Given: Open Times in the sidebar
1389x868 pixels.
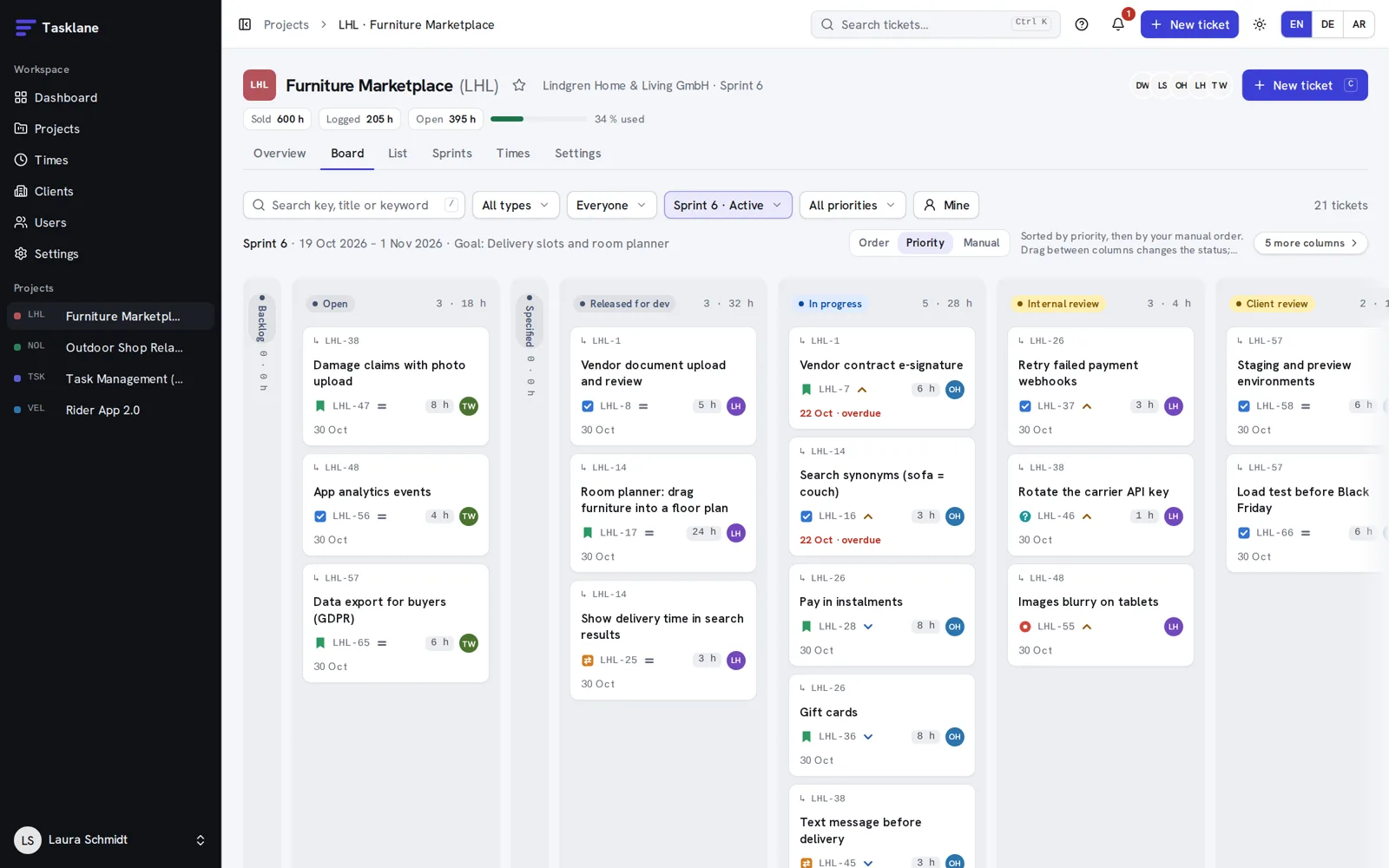Looking at the screenshot, I should coord(110,160).
